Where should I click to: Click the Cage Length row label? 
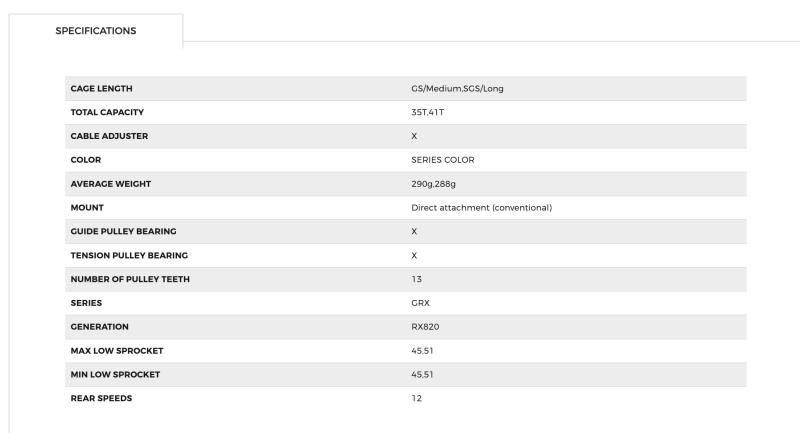101,88
